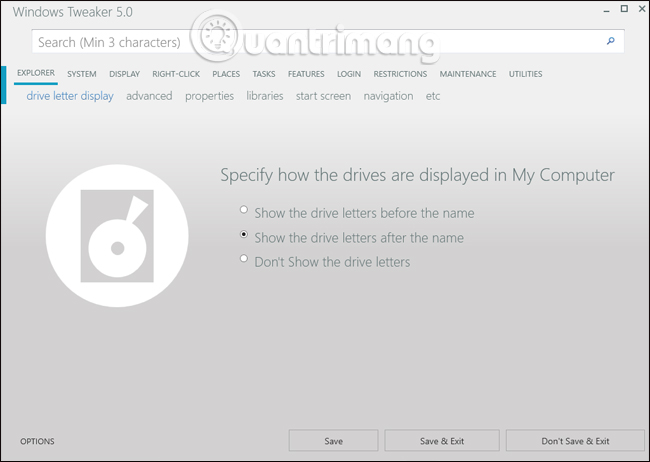Focus the Search (Min 3 characters) field
Screen dimensions: 650x462
point(328,41)
